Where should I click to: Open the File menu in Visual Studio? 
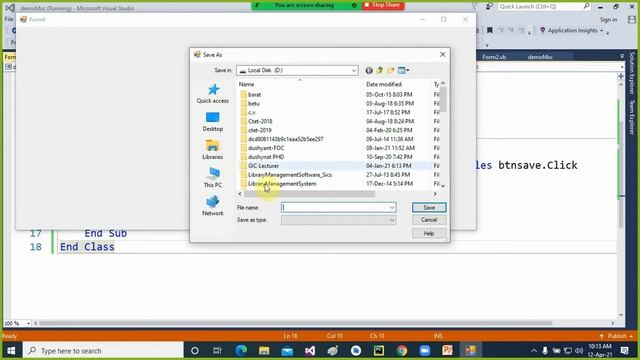(9, 19)
